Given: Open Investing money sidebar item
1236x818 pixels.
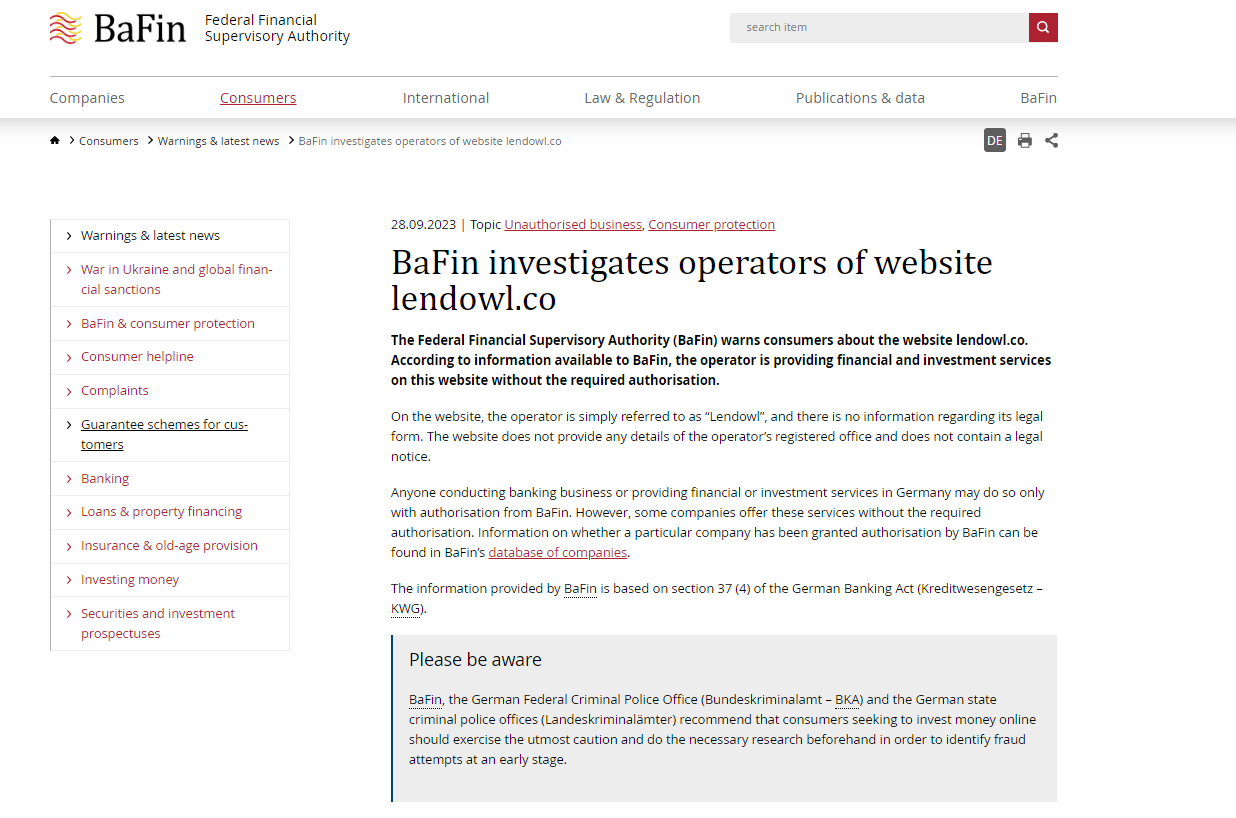Looking at the screenshot, I should [130, 580].
